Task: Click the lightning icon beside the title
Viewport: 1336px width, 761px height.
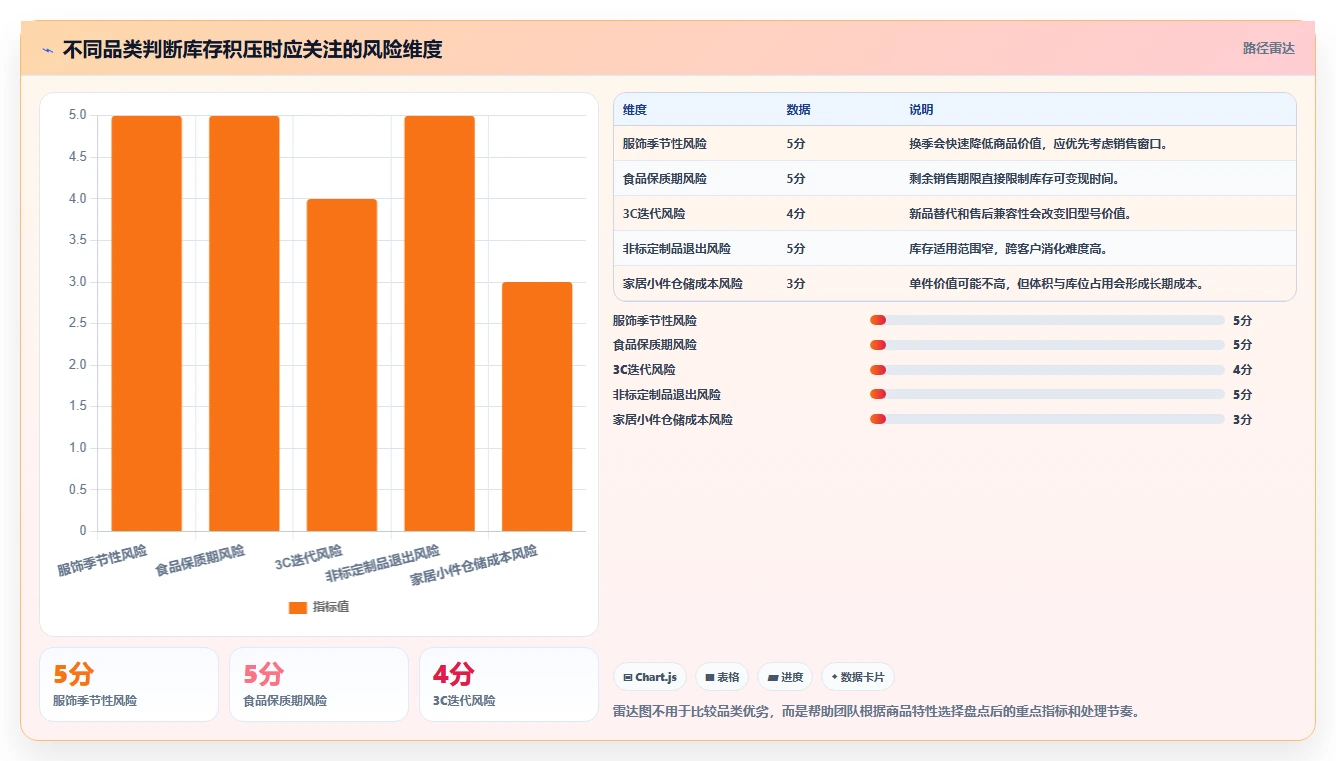Action: pos(47,49)
